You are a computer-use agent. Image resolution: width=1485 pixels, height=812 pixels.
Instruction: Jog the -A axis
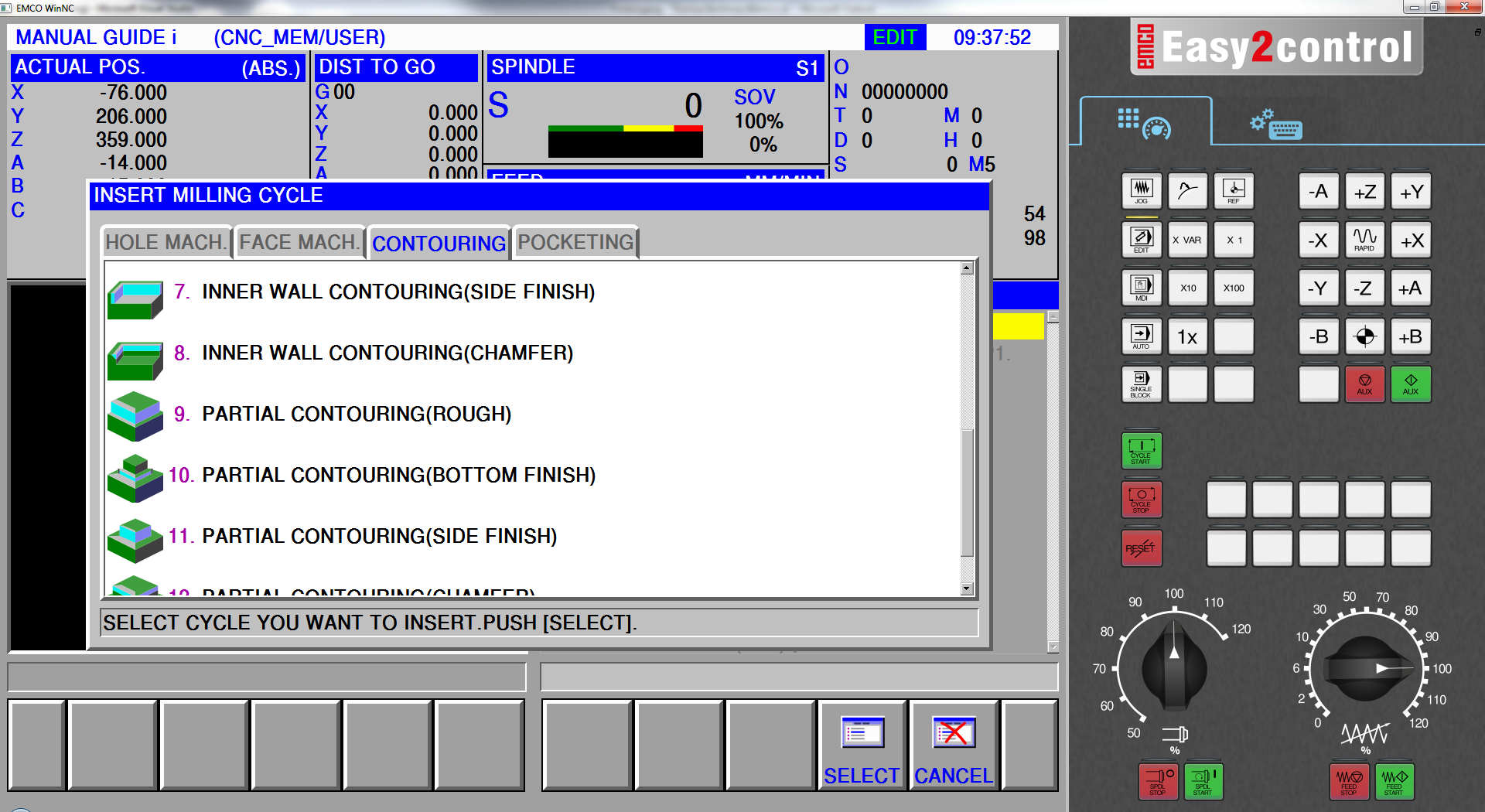pos(1319,191)
